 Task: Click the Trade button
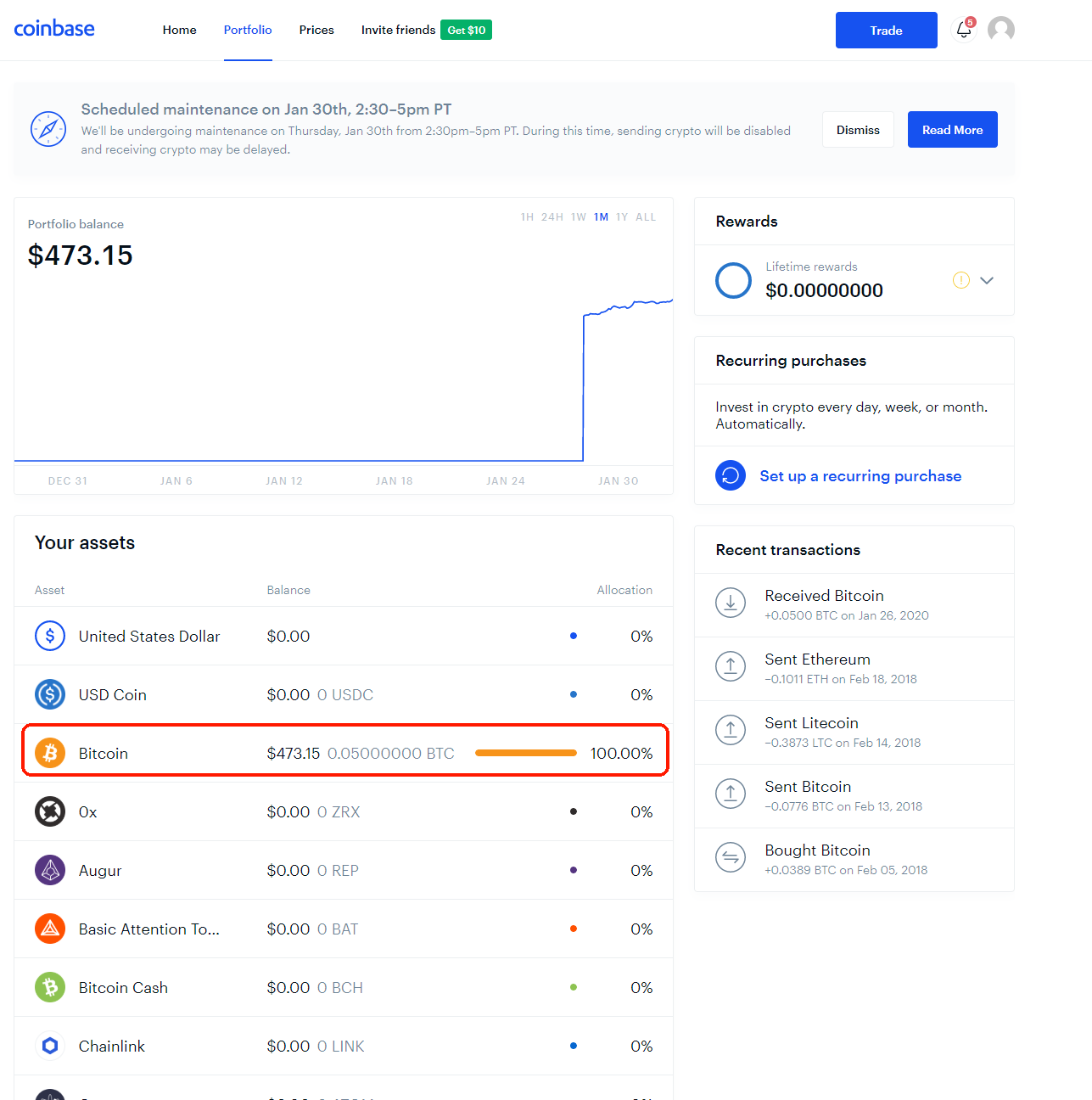point(887,30)
